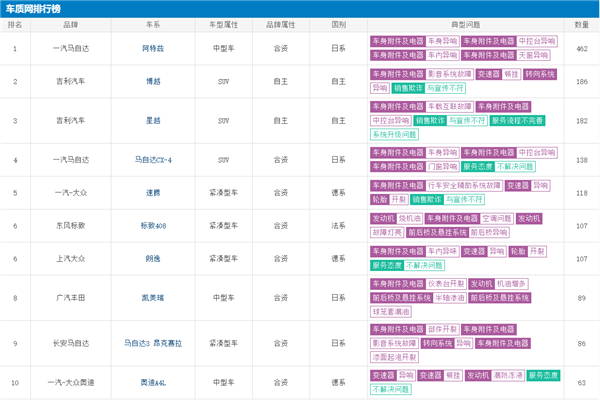The height and width of the screenshot is (400, 600).
Task: Select the 车载互联故障 issue tag
Action: point(450,106)
